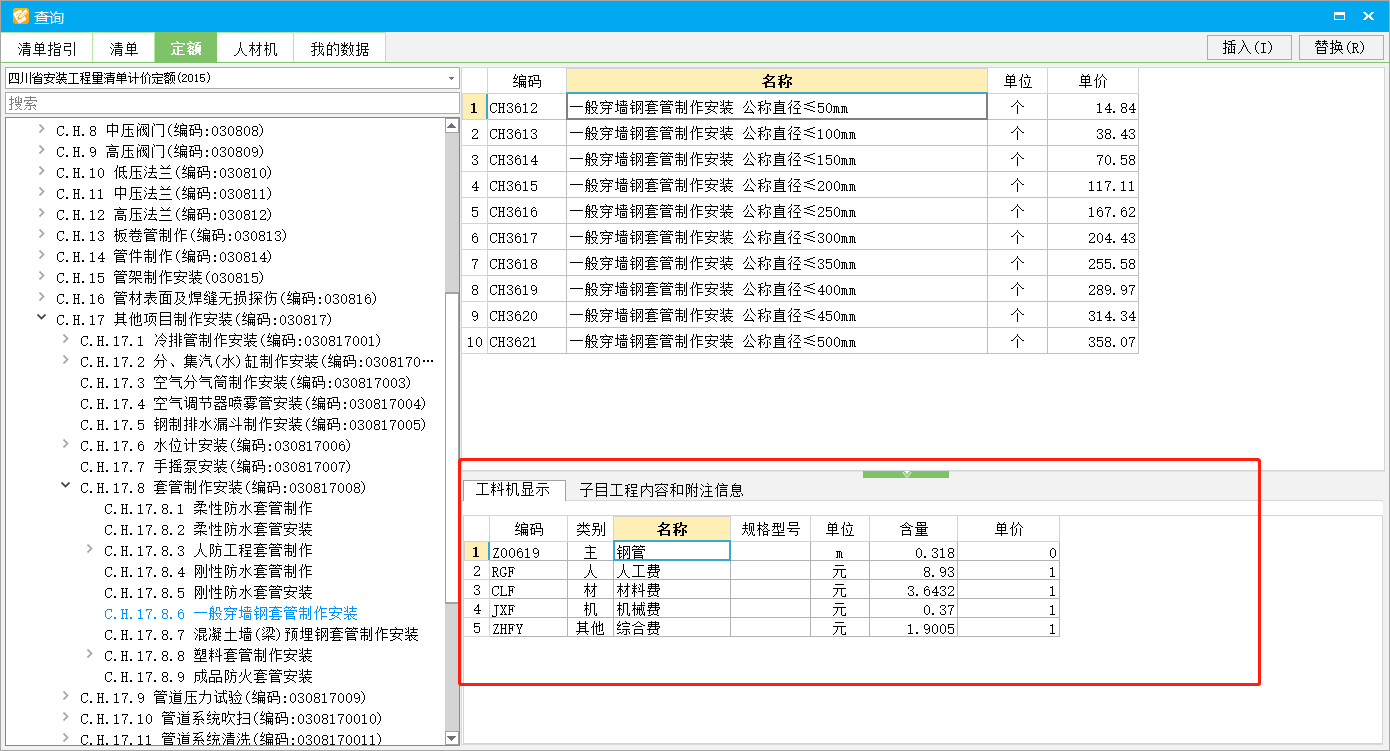This screenshot has height=751, width=1390.
Task: Select C.H.15 管架制作安装 item
Action: pos(159,277)
